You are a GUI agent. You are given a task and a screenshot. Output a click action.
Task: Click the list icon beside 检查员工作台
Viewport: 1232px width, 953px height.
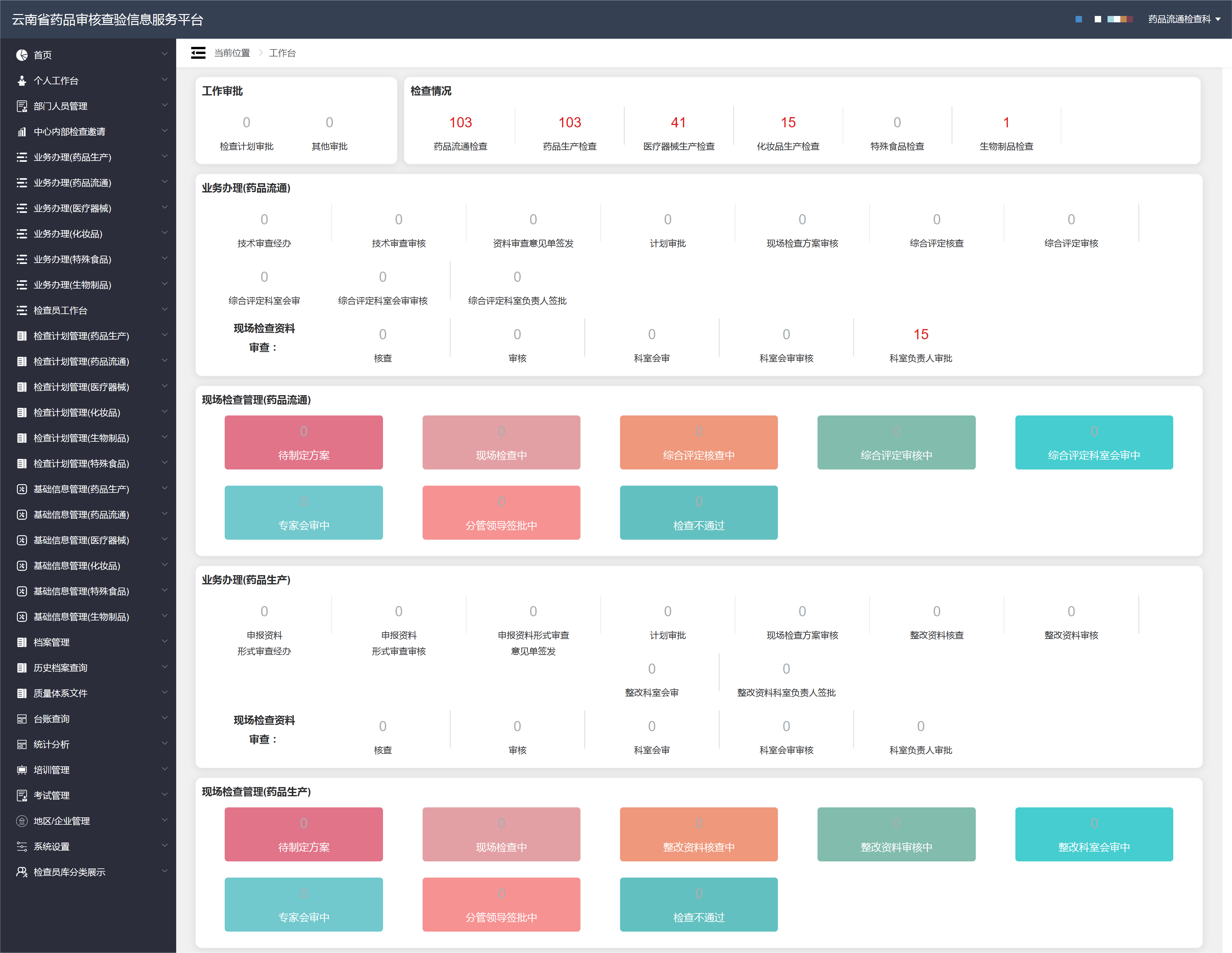[21, 310]
